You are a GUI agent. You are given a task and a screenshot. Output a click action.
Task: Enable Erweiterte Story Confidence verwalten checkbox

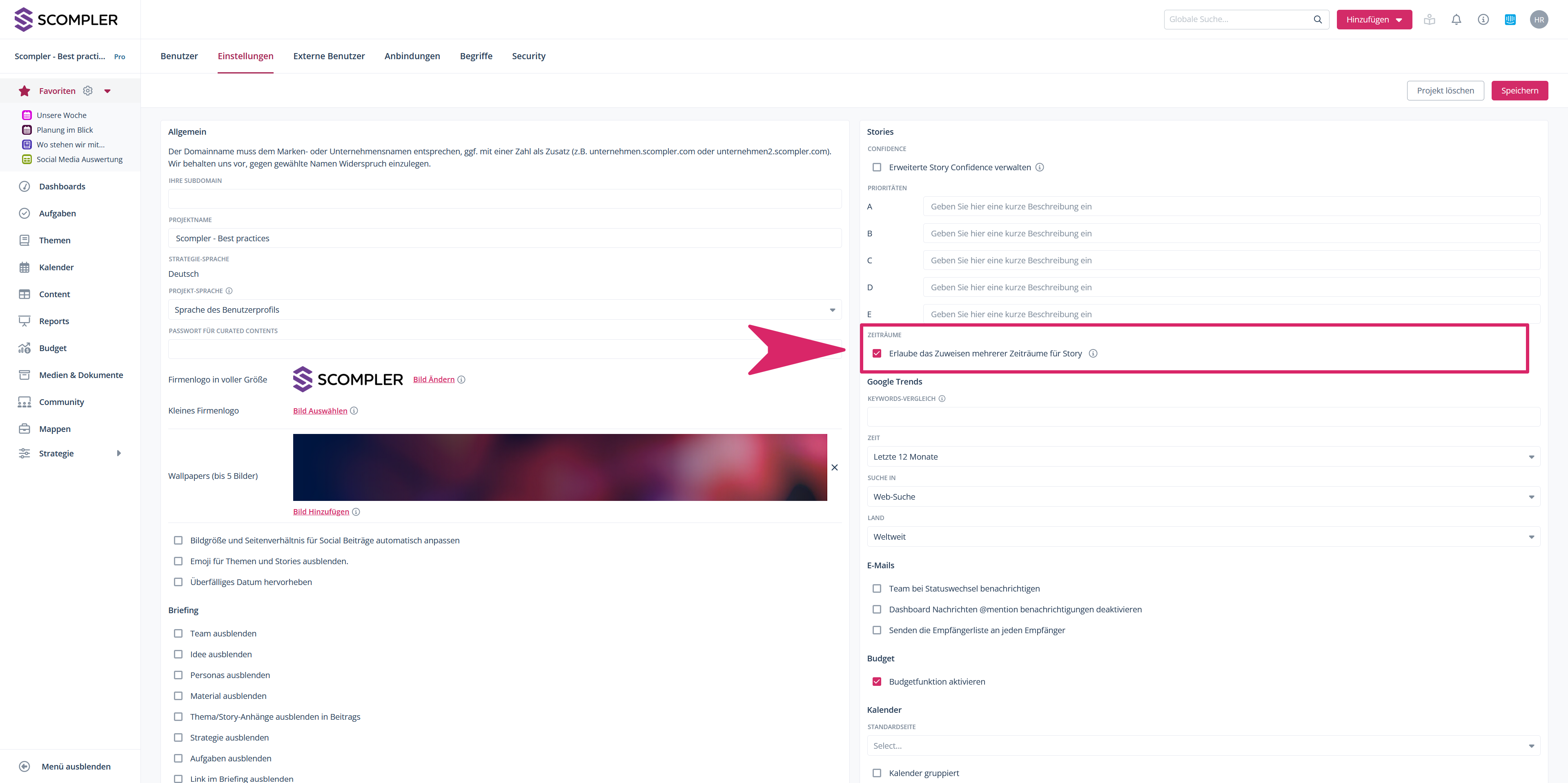tap(877, 167)
